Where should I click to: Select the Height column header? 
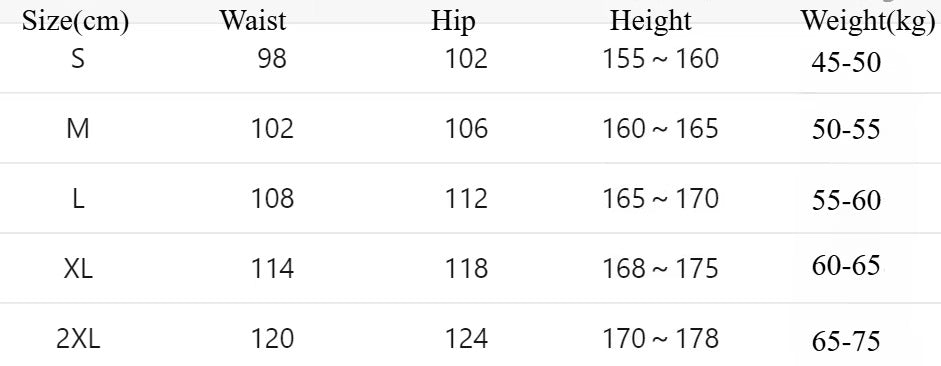click(651, 22)
